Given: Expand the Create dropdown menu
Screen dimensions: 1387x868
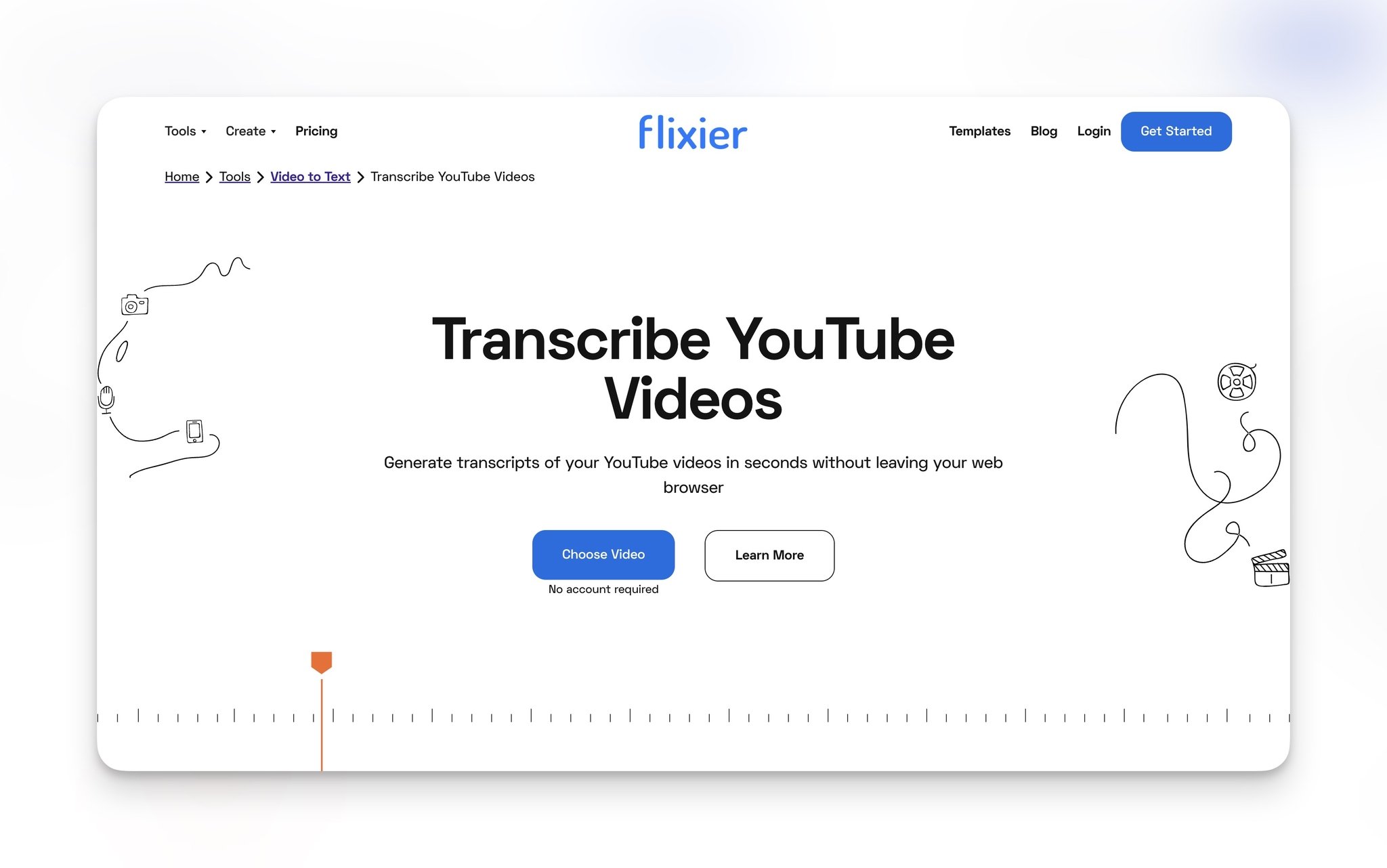Looking at the screenshot, I should [249, 131].
